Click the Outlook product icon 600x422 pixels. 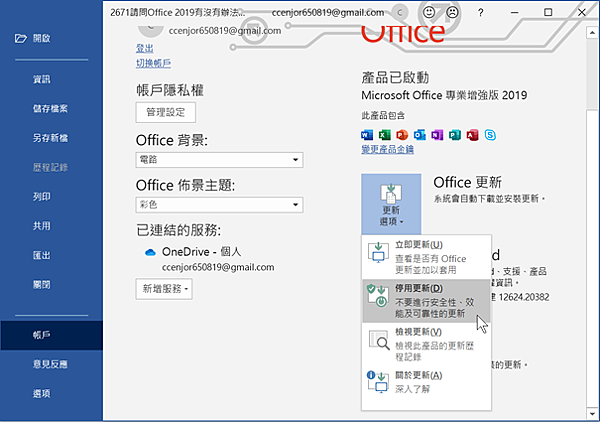tap(420, 135)
